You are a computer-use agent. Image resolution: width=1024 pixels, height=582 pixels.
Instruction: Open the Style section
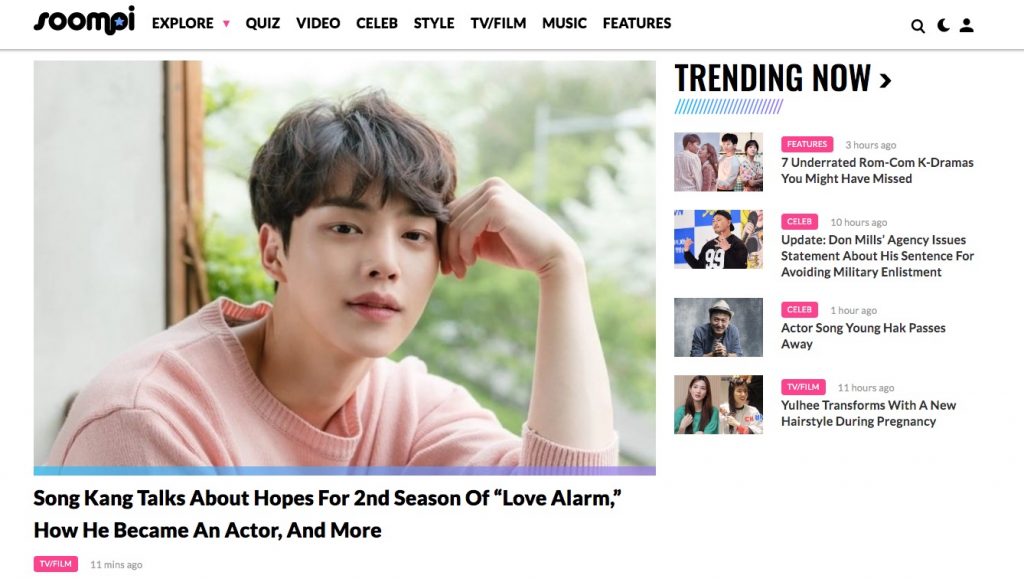pyautogui.click(x=434, y=23)
